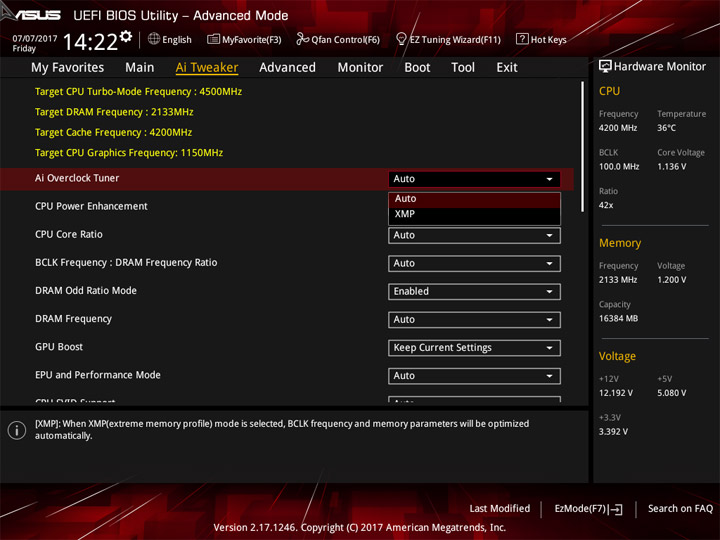The height and width of the screenshot is (540, 720).
Task: Select the CPU Core Ratio label
Action: [x=69, y=234]
